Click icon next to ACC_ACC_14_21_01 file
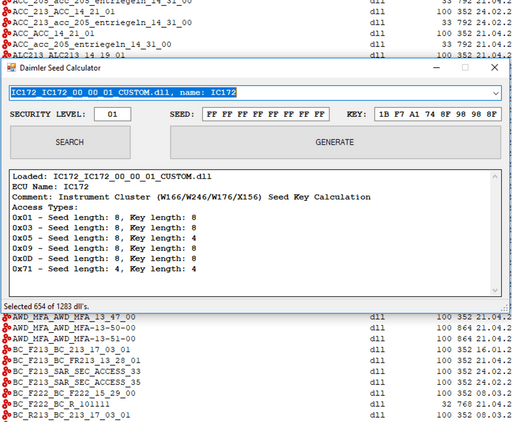512x422 pixels. (6, 33)
